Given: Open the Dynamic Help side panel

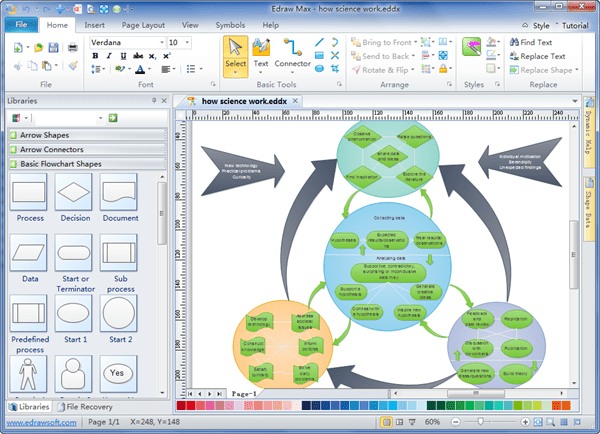Looking at the screenshot, I should coord(589,132).
